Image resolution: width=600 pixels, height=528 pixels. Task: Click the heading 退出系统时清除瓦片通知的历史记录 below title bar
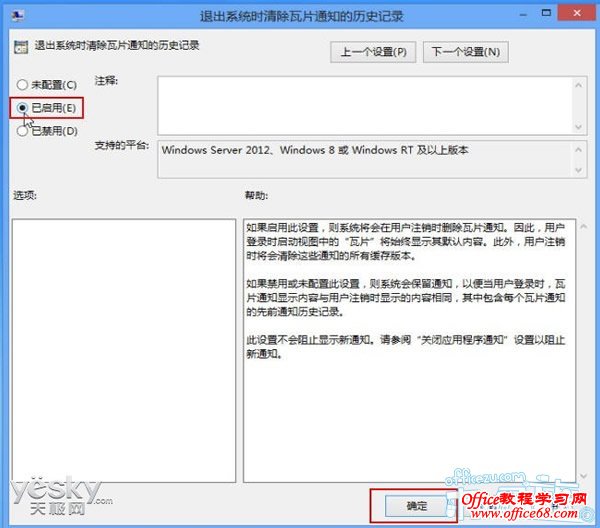tap(117, 46)
